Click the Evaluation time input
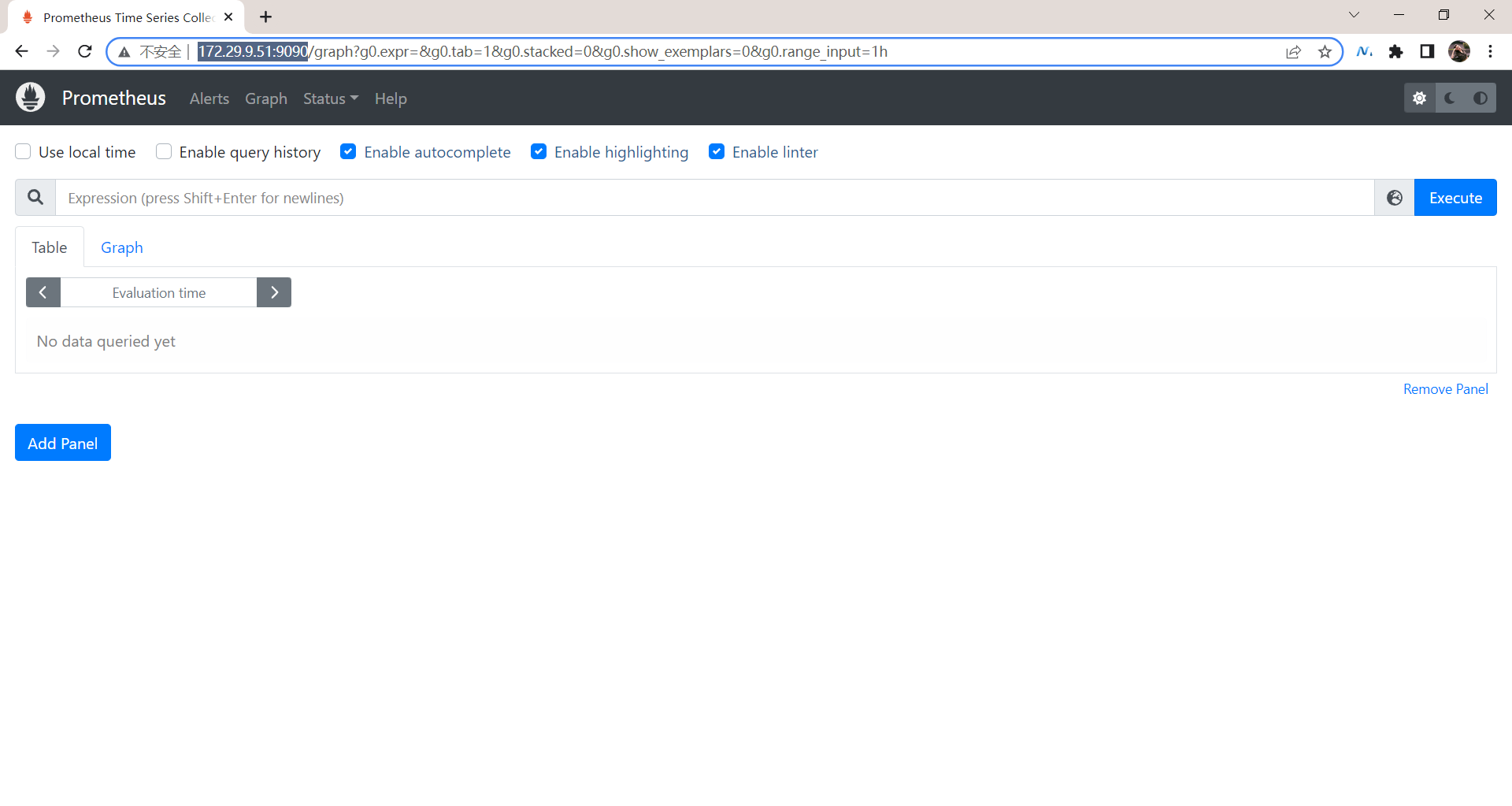This screenshot has height=806, width=1512. tap(159, 292)
